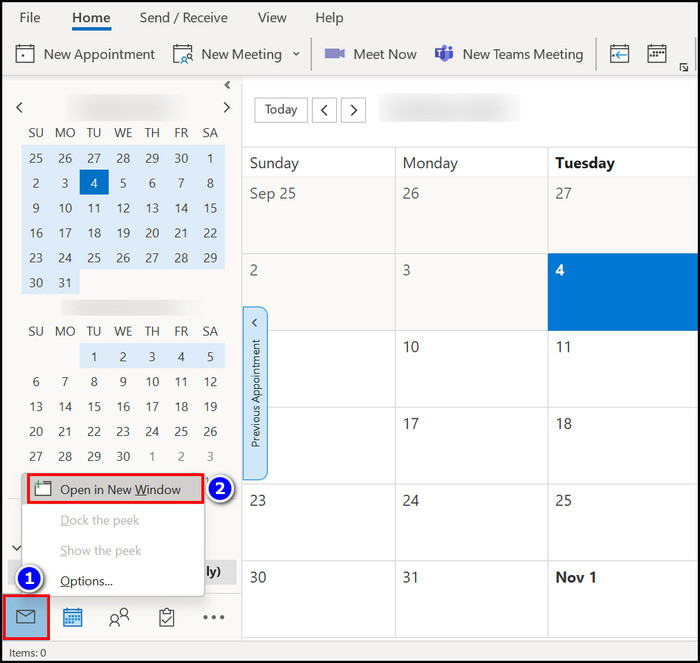
Task: Click New Appointment in ribbon
Action: tap(86, 54)
